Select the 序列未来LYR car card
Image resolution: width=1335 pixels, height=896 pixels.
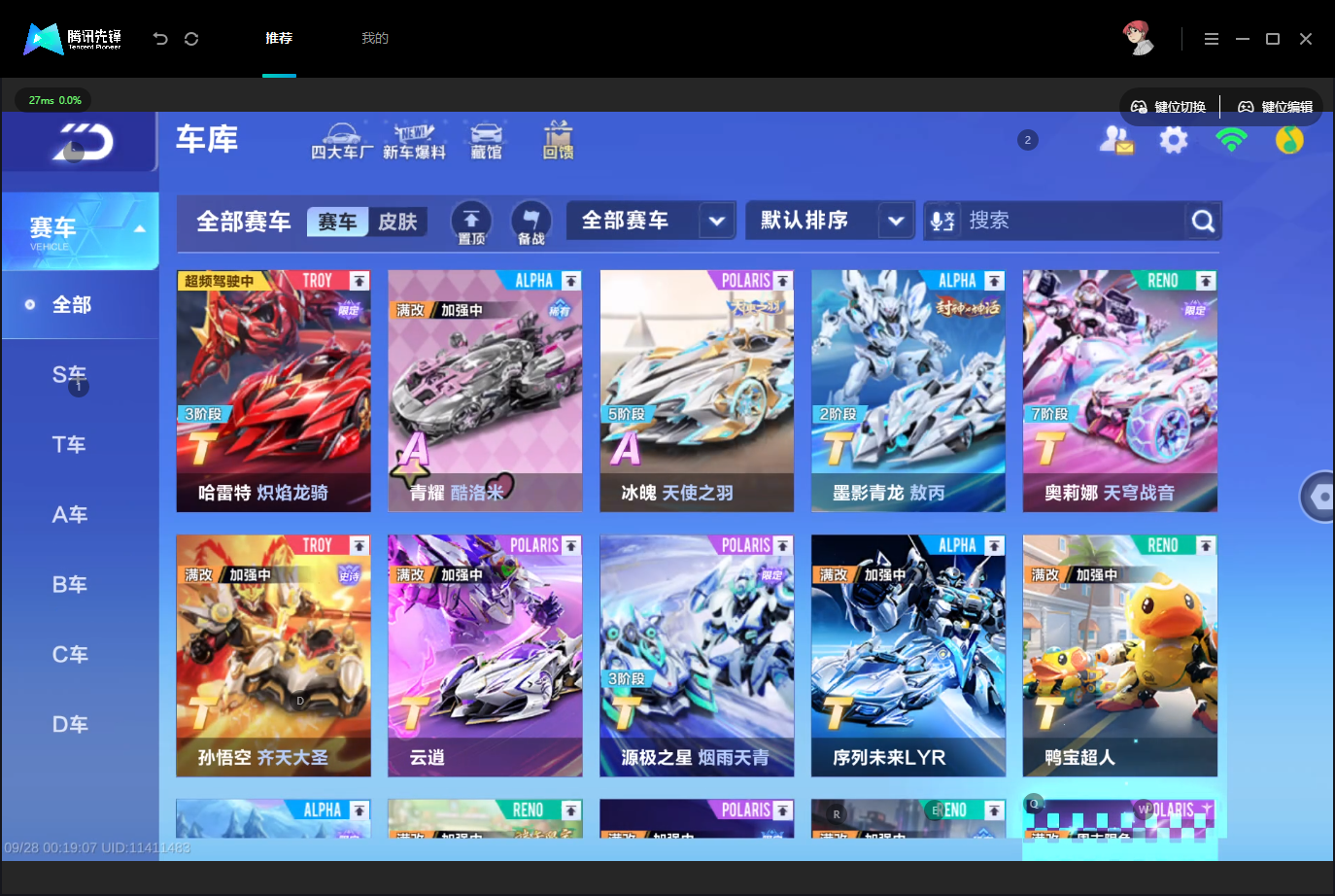(908, 656)
